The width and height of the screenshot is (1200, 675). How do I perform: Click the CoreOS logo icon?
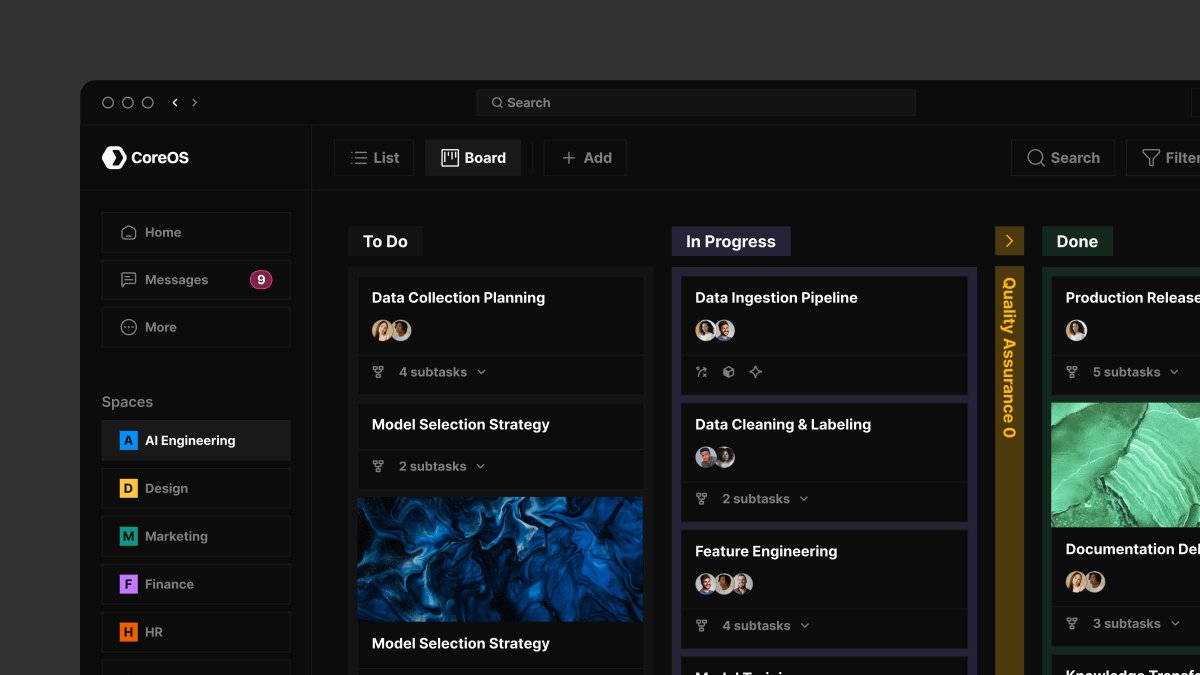pos(113,157)
